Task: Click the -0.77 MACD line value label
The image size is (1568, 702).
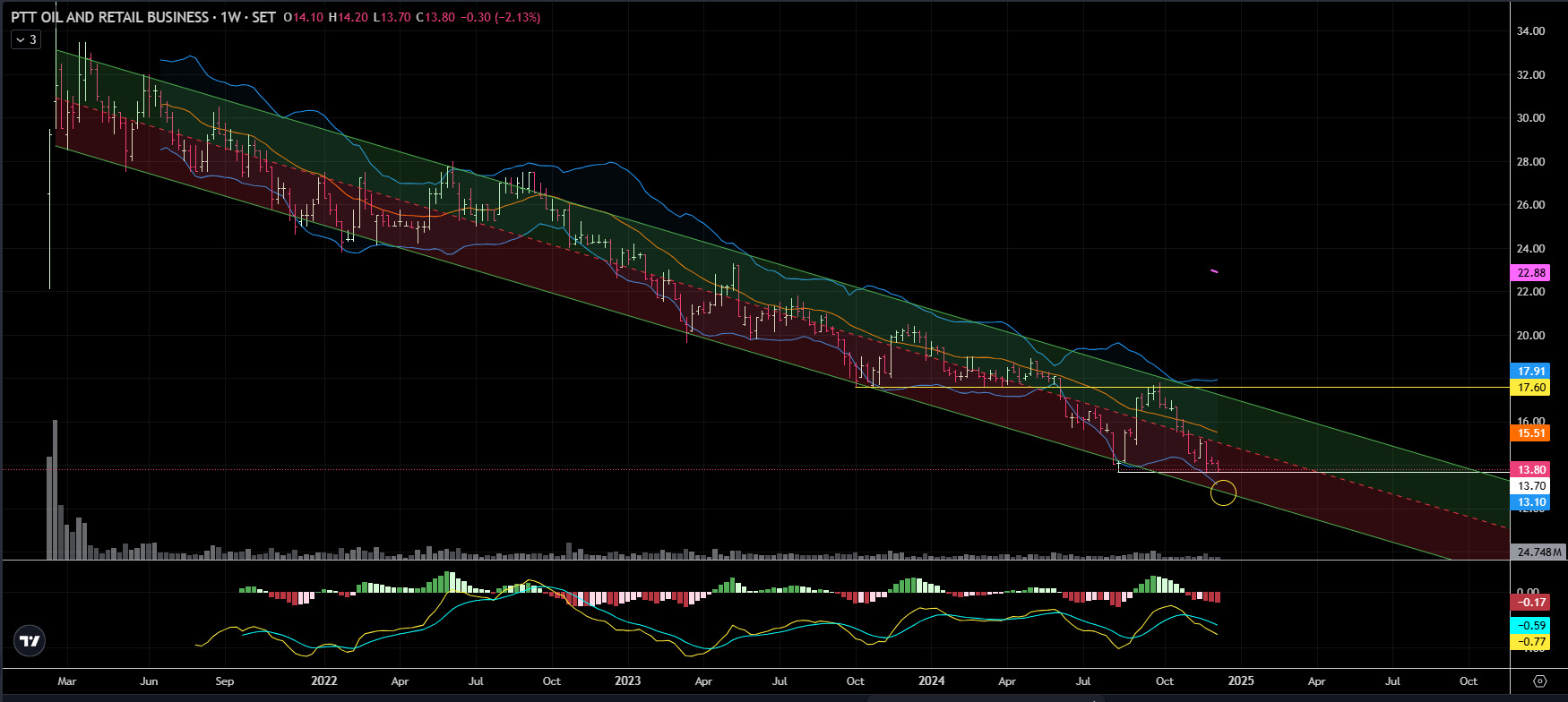Action: [x=1530, y=641]
